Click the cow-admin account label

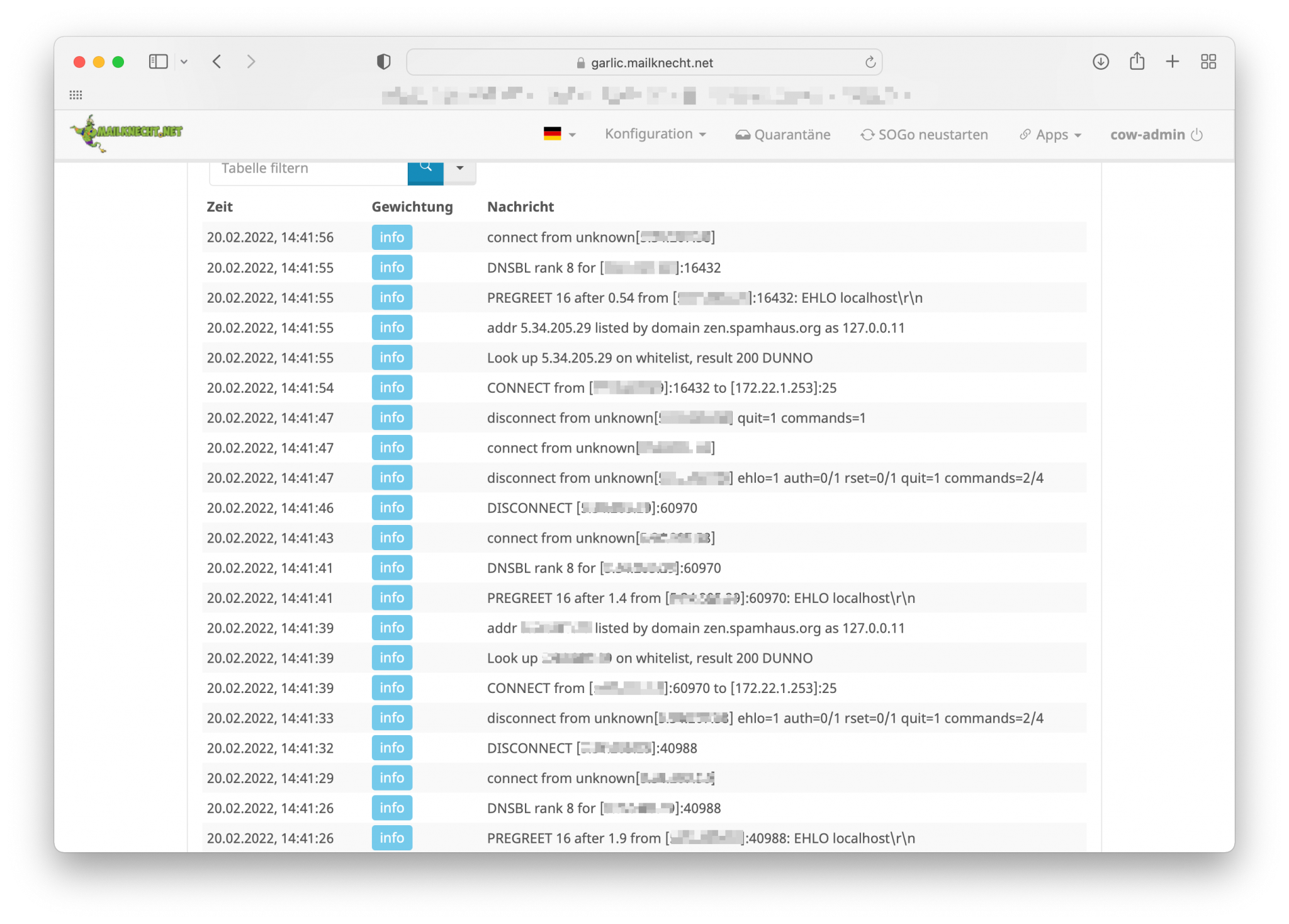(1148, 134)
